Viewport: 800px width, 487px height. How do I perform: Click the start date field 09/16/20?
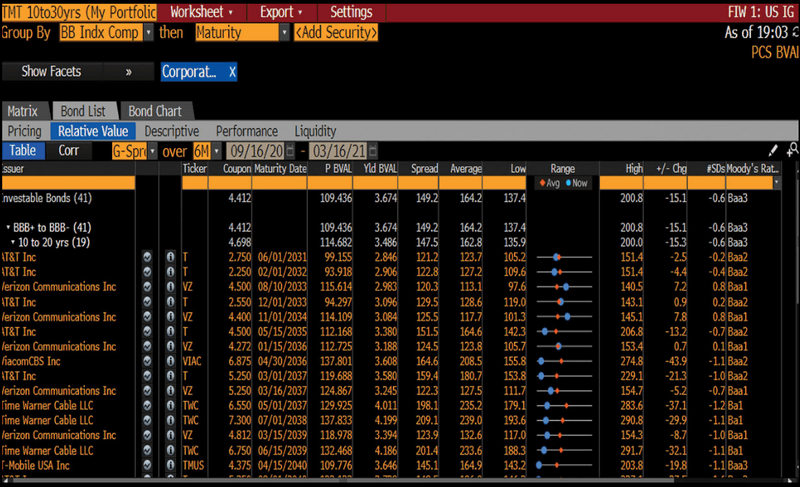tap(255, 151)
